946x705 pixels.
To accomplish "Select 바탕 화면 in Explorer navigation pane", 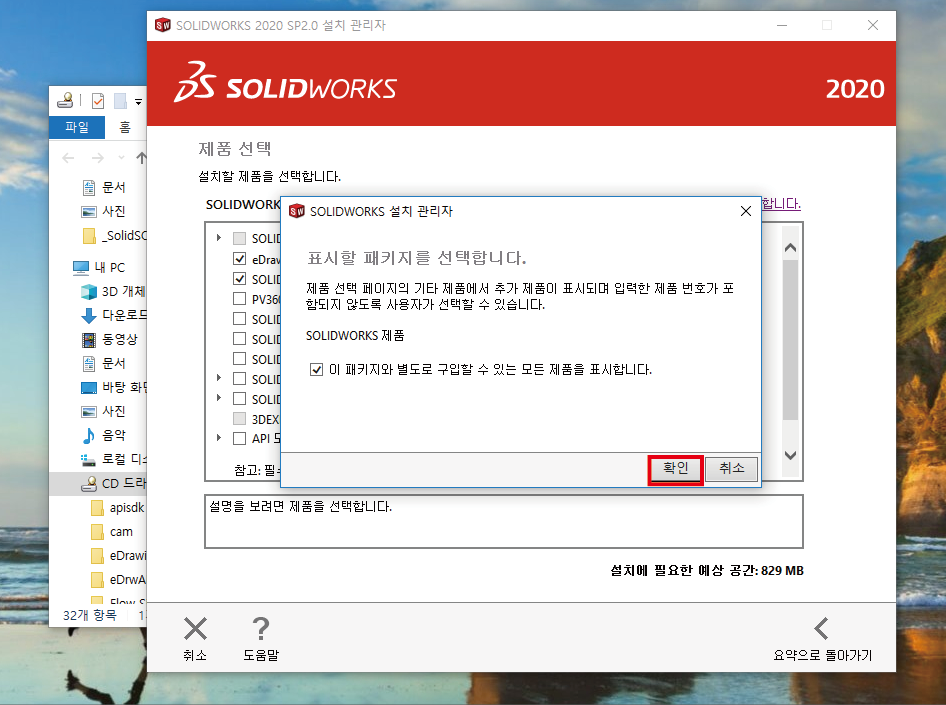I will coord(113,387).
